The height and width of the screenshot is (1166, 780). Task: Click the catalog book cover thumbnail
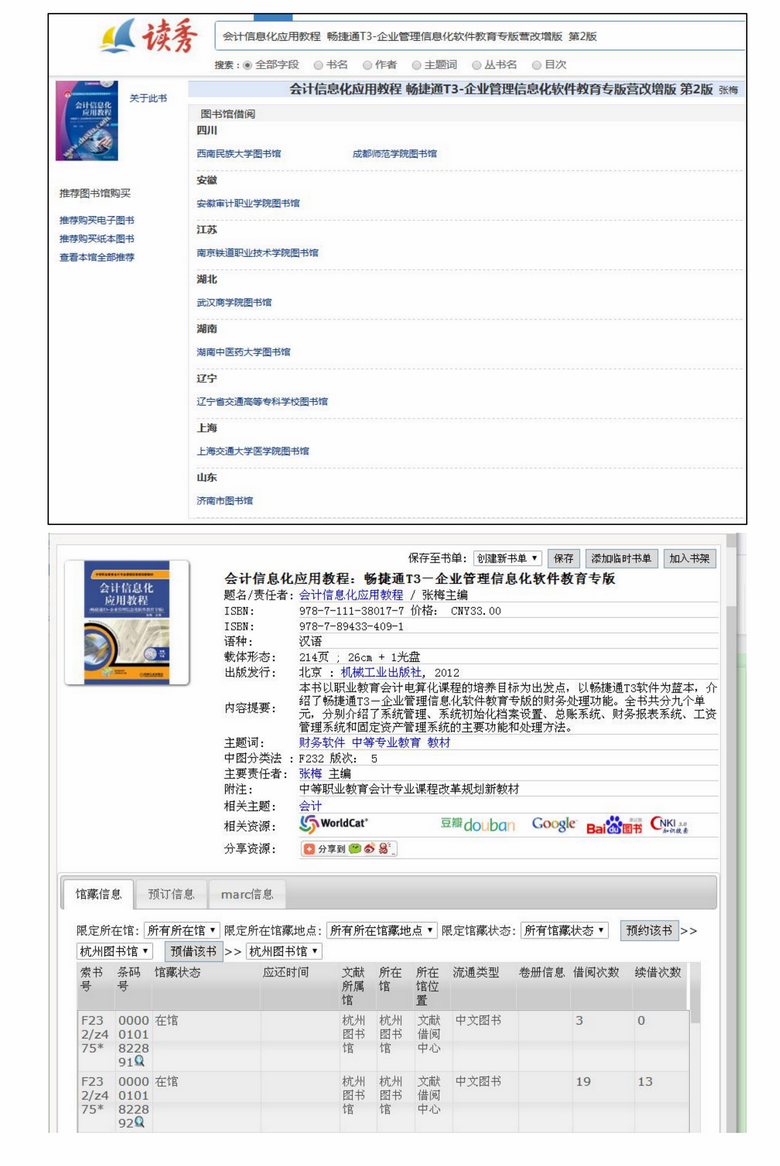tap(126, 622)
